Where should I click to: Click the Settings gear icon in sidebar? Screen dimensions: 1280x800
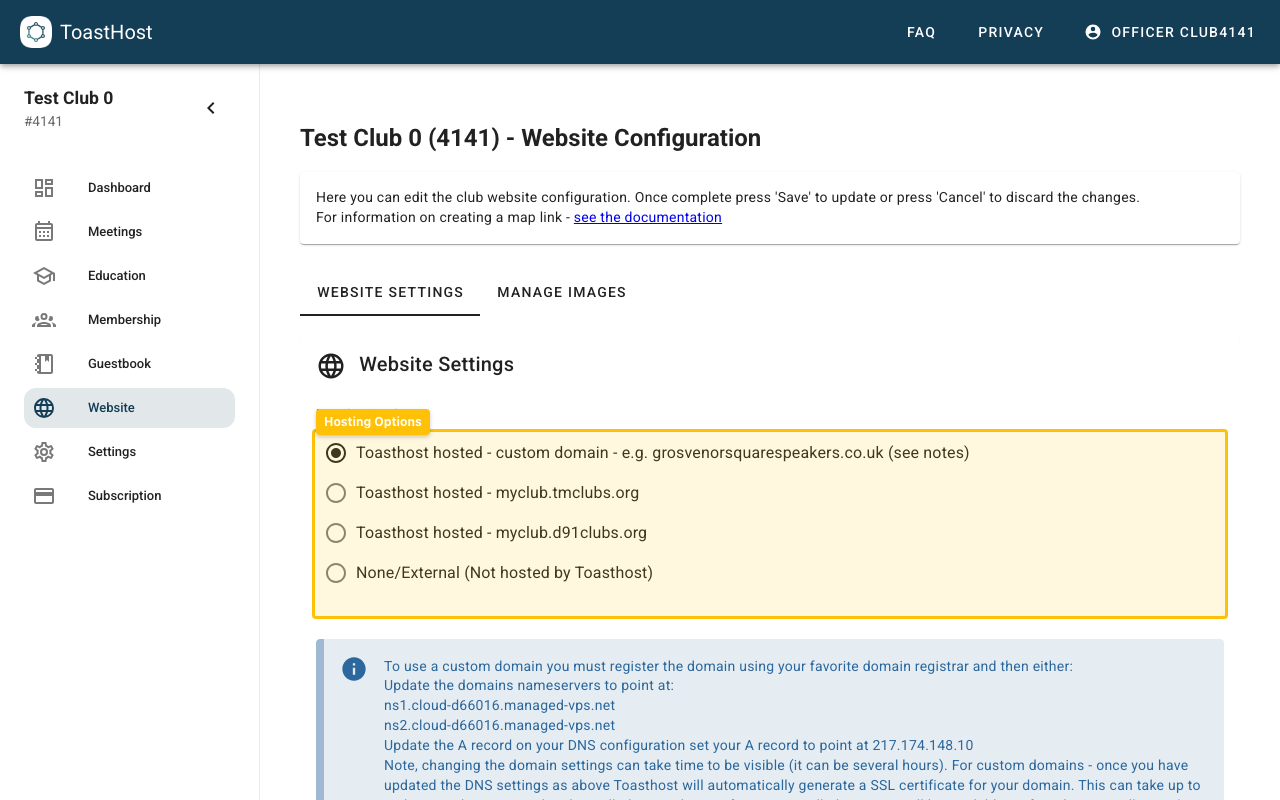pyautogui.click(x=44, y=452)
